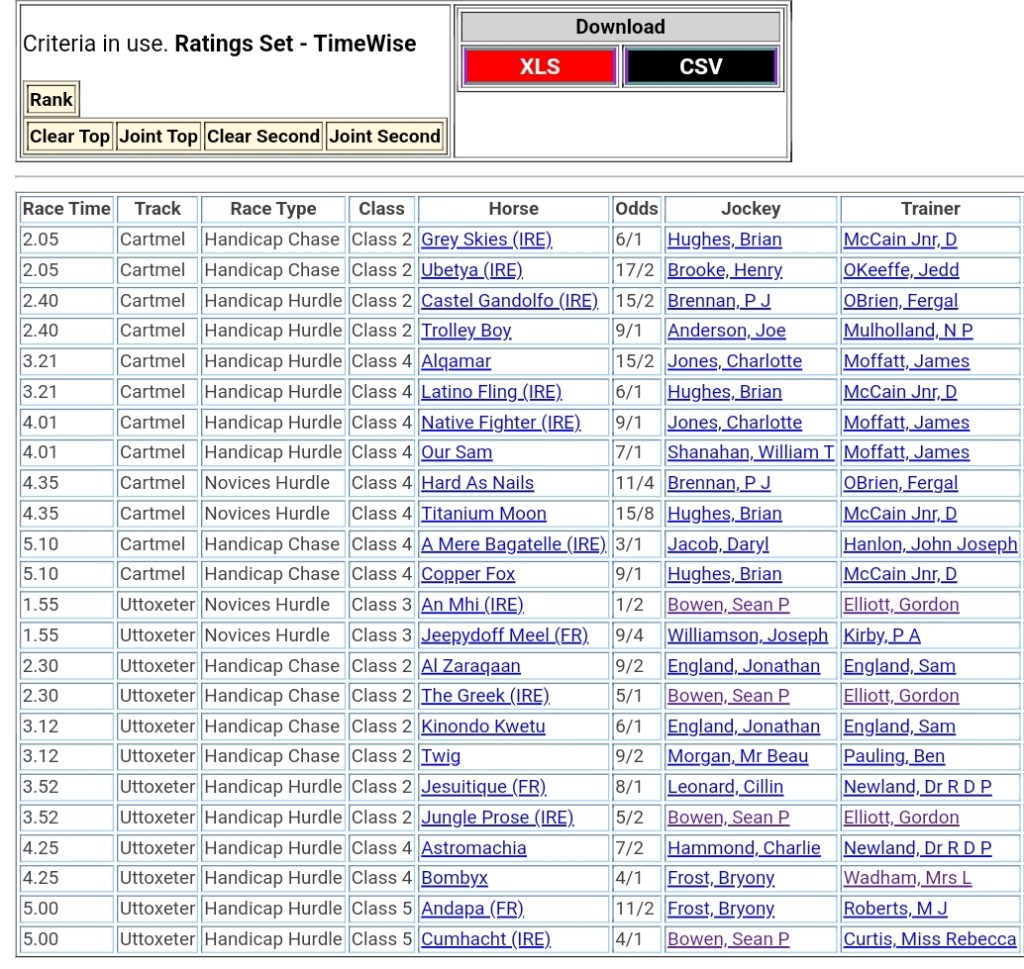
Task: Select jockey Morgan, Mr Beau link
Action: tap(737, 756)
